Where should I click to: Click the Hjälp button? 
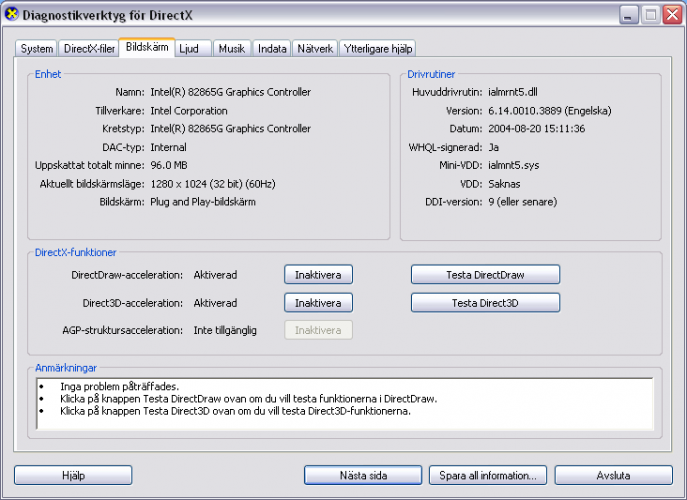click(73, 475)
